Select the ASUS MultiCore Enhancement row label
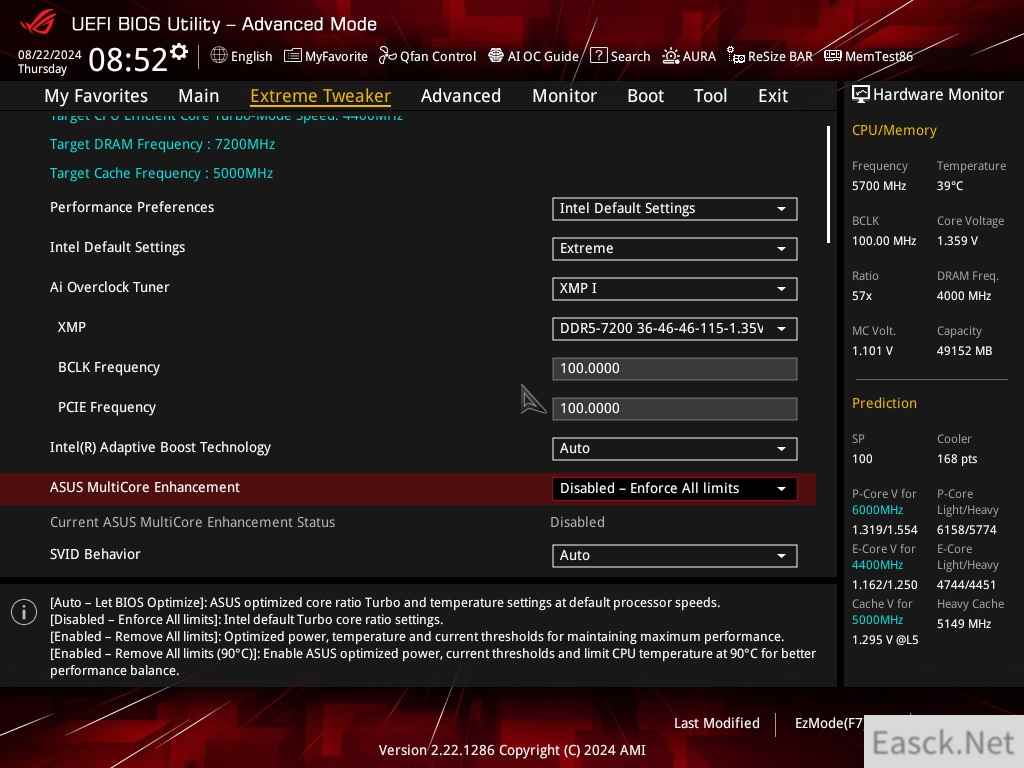Viewport: 1024px width, 768px height. tap(145, 487)
